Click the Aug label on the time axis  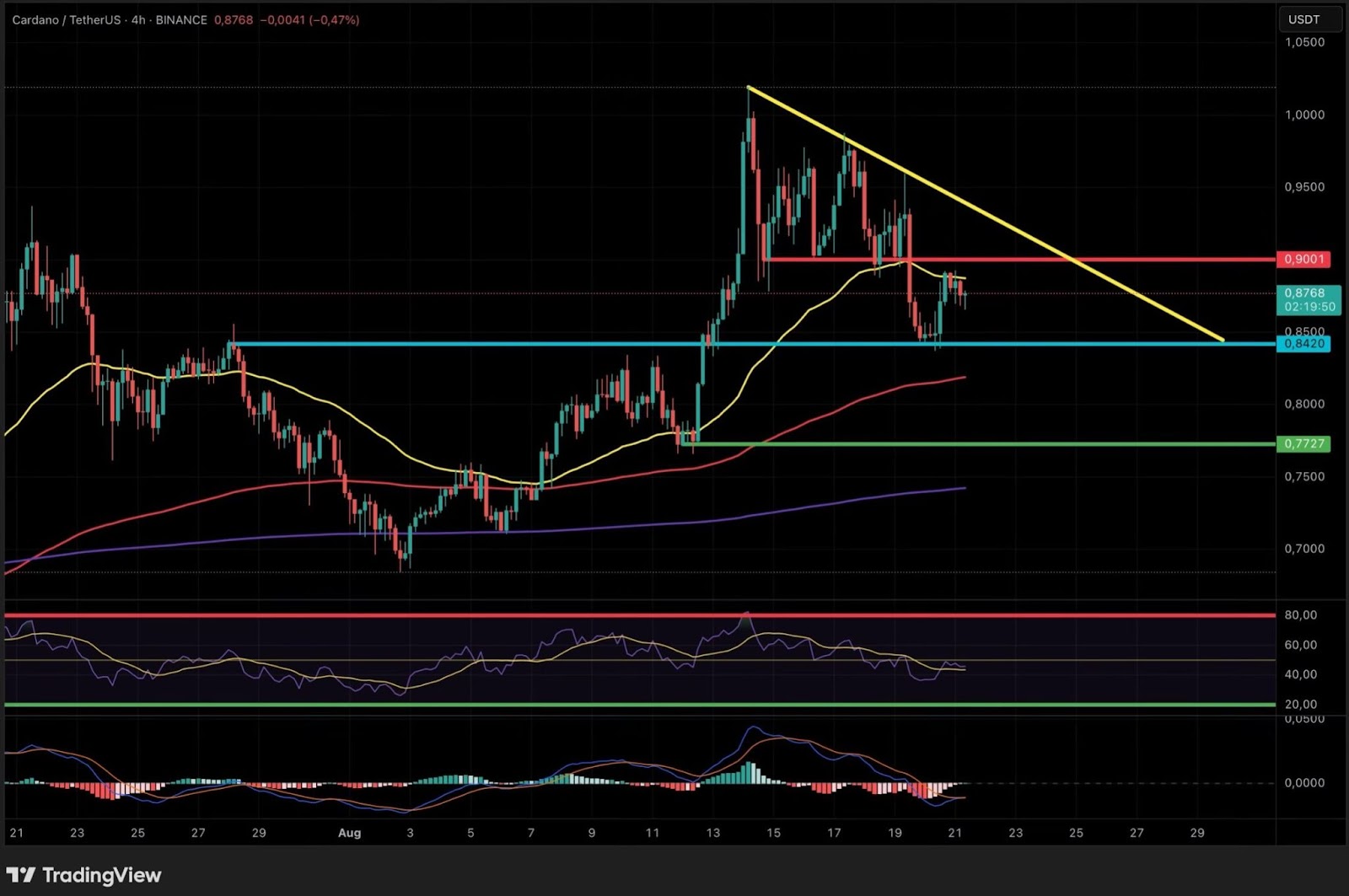[348, 833]
